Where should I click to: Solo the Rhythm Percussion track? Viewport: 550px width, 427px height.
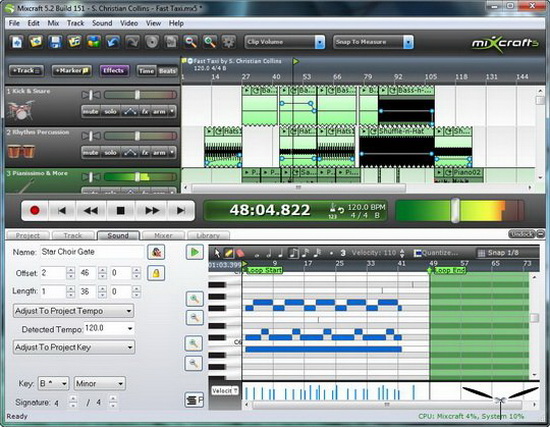click(110, 153)
